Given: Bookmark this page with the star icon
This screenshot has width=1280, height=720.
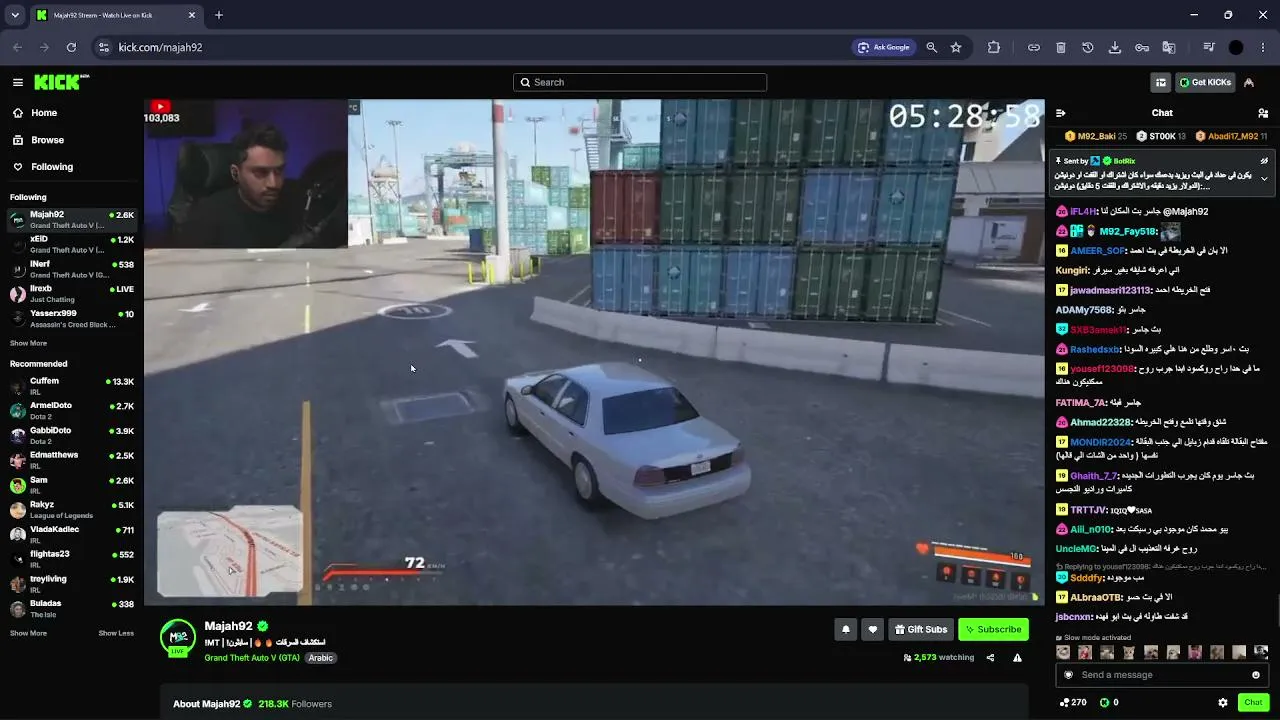Looking at the screenshot, I should (x=956, y=47).
